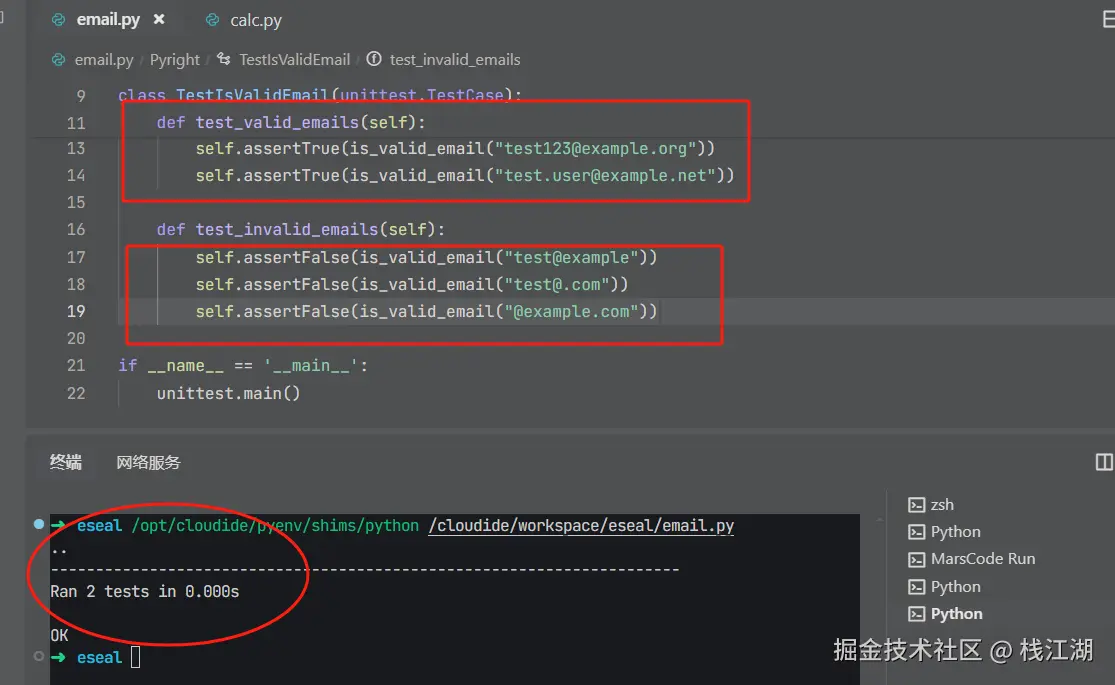Click email.py in the breadcrumb path
This screenshot has height=685, width=1115.
click(104, 60)
